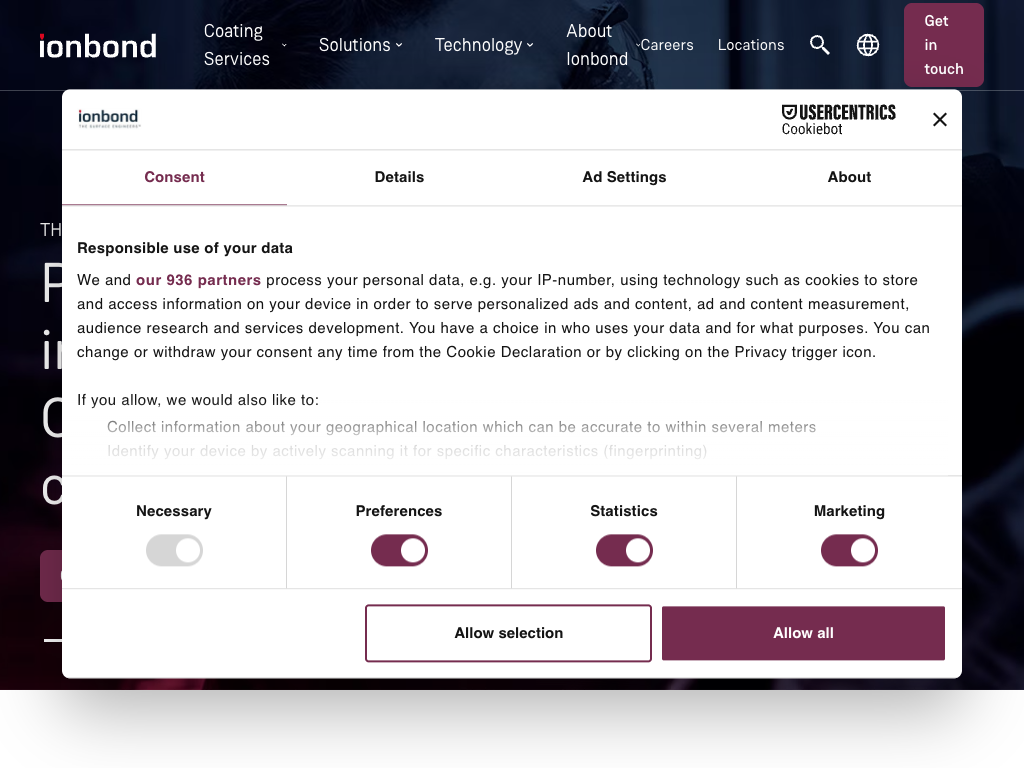Click the search magnifier icon

[820, 45]
